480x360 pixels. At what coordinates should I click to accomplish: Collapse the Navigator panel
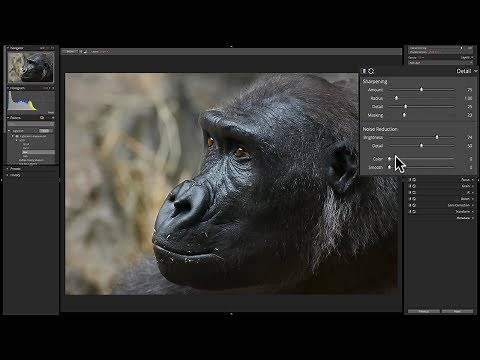[8, 48]
